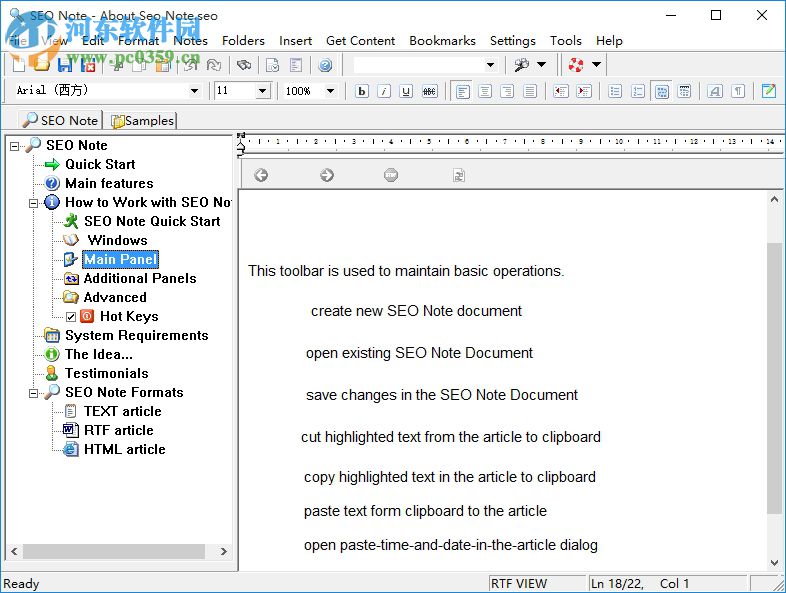Image resolution: width=786 pixels, height=593 pixels.
Task: Open help with the blue question mark icon
Action: [325, 65]
